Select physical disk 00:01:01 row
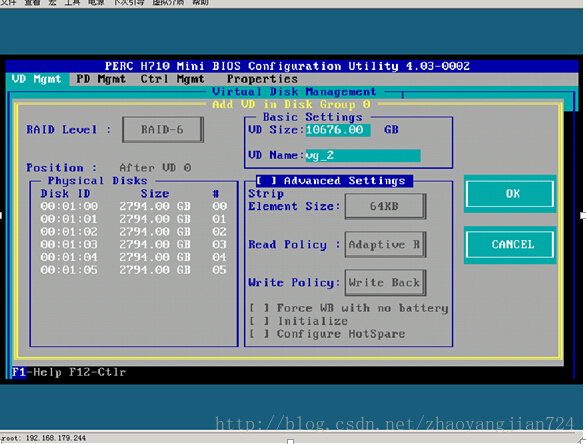The height and width of the screenshot is (444, 586). click(x=133, y=219)
